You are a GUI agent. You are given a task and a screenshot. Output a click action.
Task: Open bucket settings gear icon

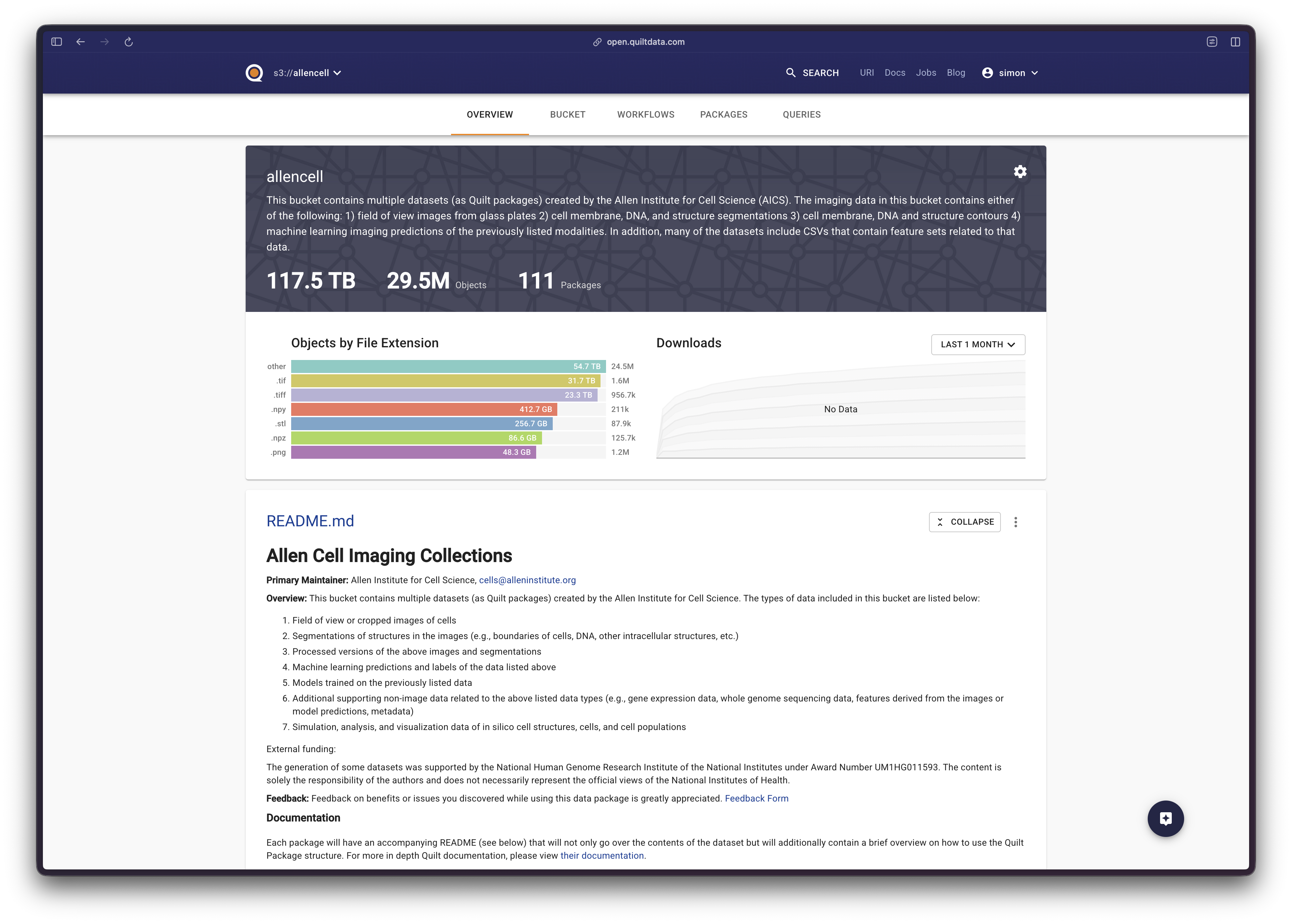(1020, 171)
